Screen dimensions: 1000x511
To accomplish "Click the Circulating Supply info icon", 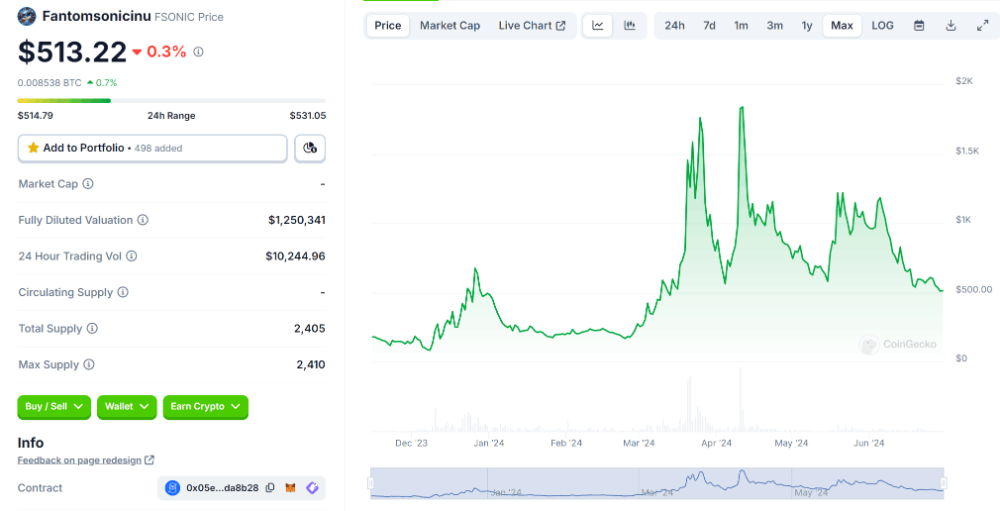I will pos(123,292).
